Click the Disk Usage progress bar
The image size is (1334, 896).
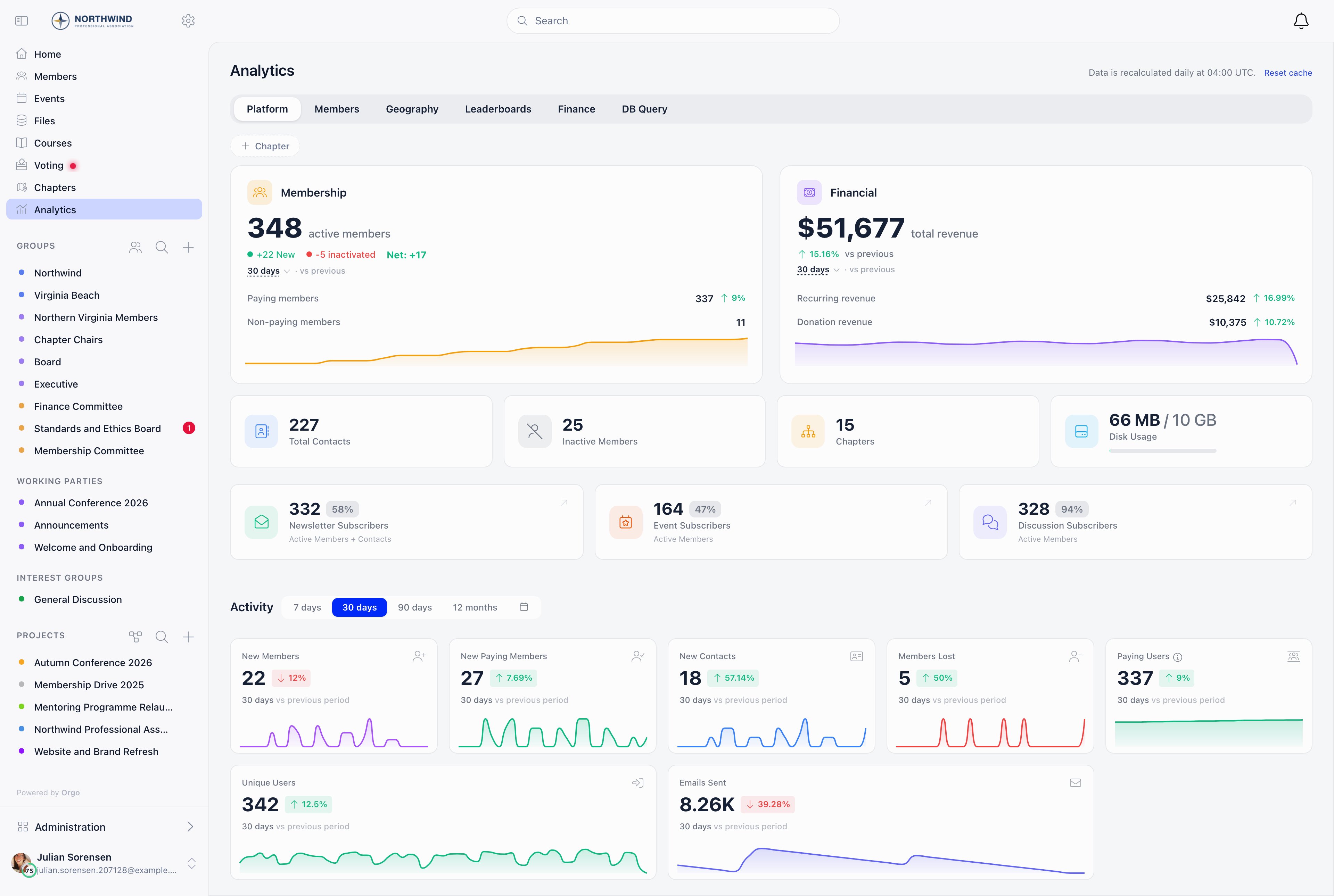1162,451
